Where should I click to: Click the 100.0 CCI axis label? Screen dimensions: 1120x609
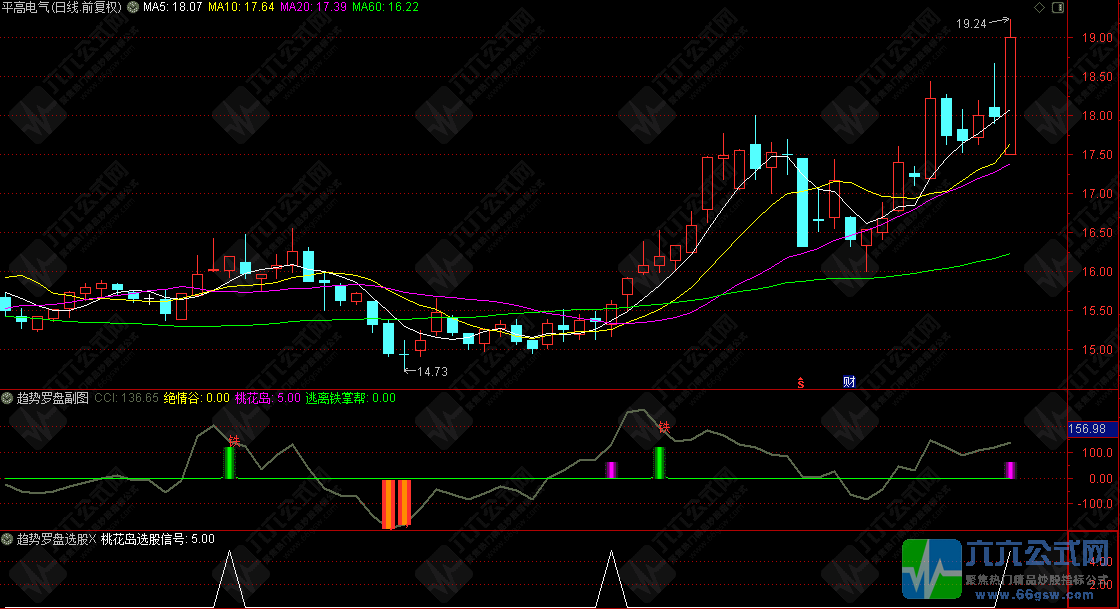[1096, 453]
